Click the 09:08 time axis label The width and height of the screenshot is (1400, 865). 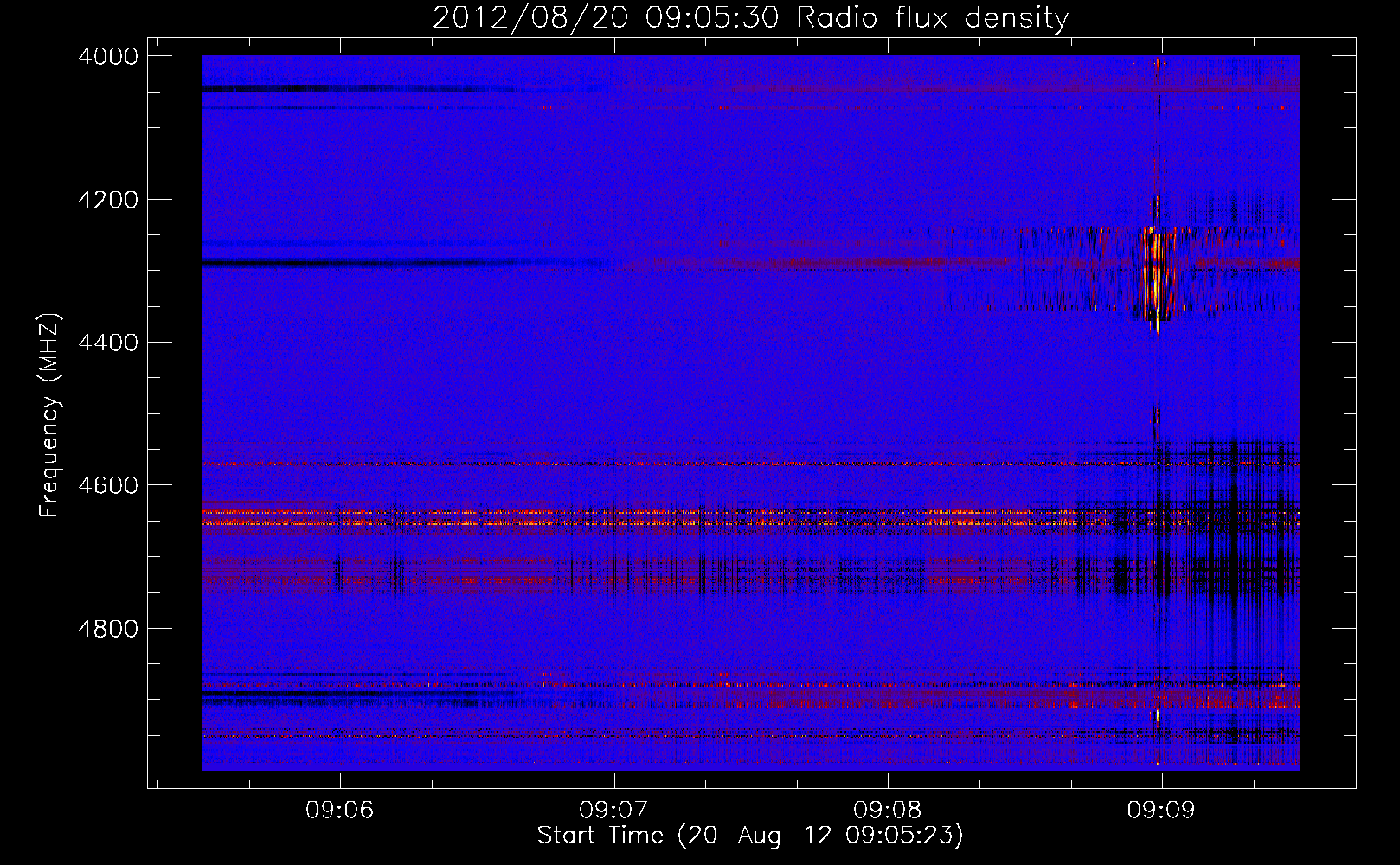pyautogui.click(x=888, y=811)
